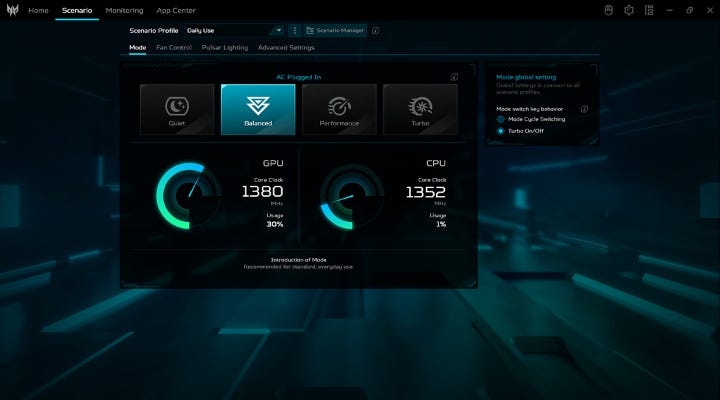The height and width of the screenshot is (400, 720).
Task: Select Turbo On/Off radio button
Action: pyautogui.click(x=501, y=131)
